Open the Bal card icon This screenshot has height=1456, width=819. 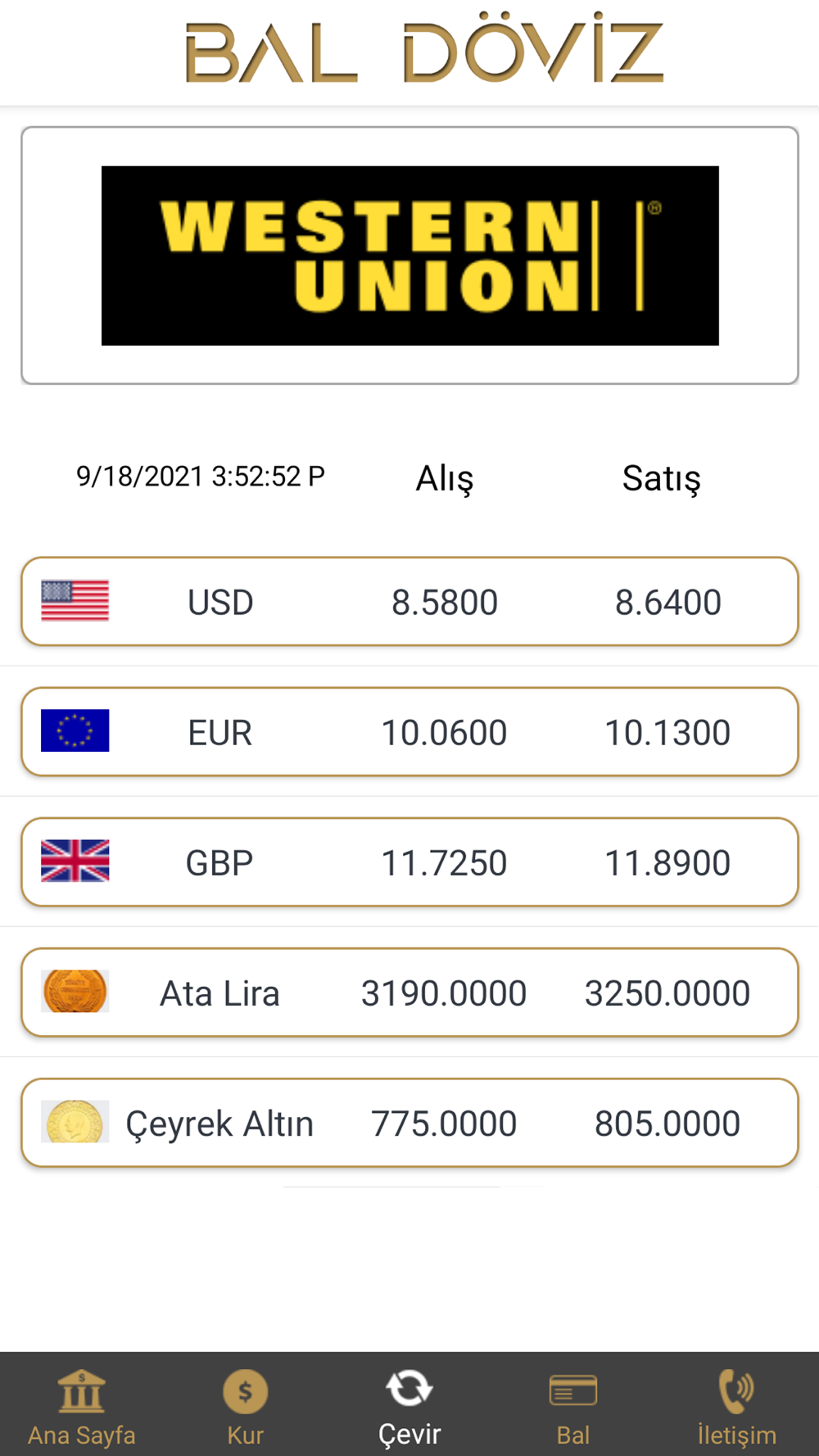pyautogui.click(x=572, y=1390)
